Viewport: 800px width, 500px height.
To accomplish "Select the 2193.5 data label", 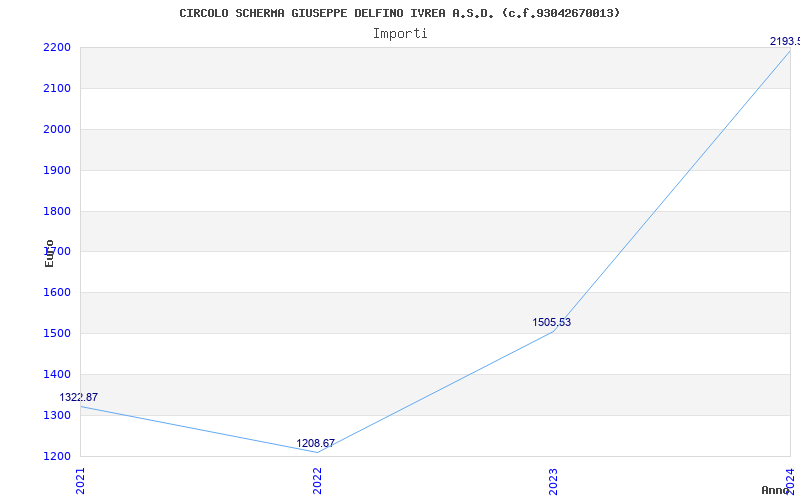I will (785, 41).
